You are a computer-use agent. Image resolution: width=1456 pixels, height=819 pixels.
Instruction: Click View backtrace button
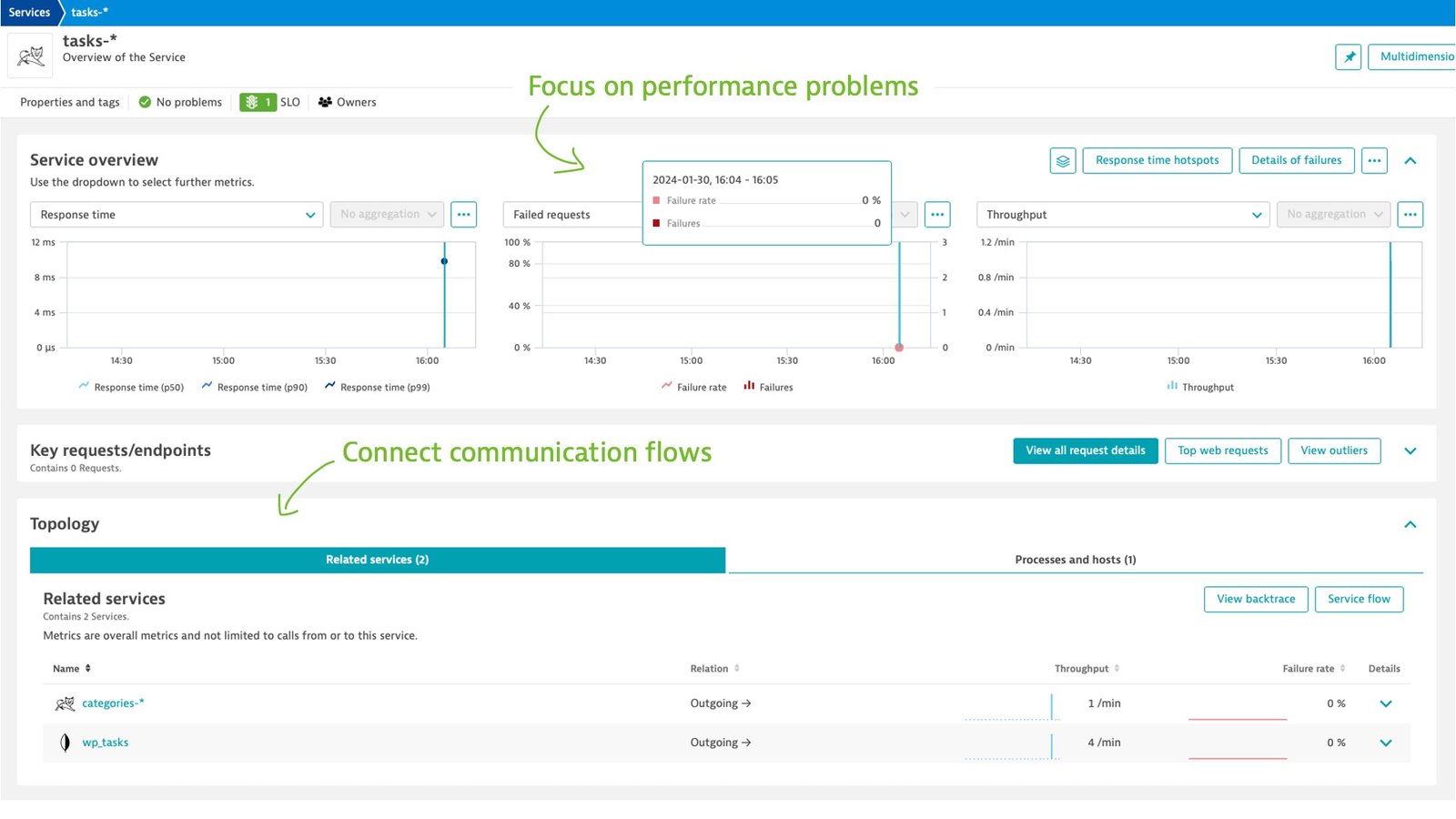[x=1256, y=600]
